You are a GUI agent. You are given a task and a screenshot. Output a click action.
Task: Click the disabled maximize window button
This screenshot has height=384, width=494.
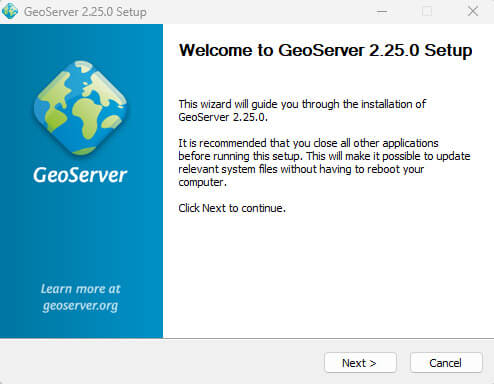(x=427, y=12)
